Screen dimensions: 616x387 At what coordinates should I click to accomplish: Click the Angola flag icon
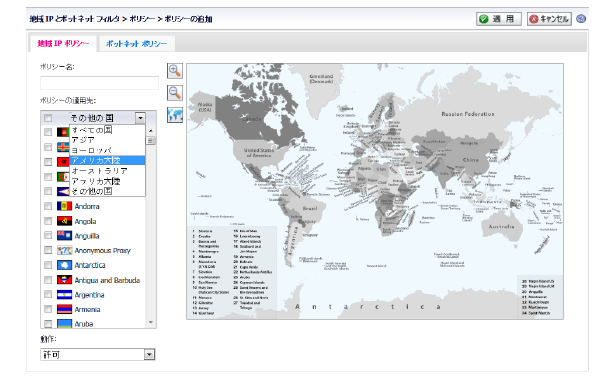[x=64, y=221]
